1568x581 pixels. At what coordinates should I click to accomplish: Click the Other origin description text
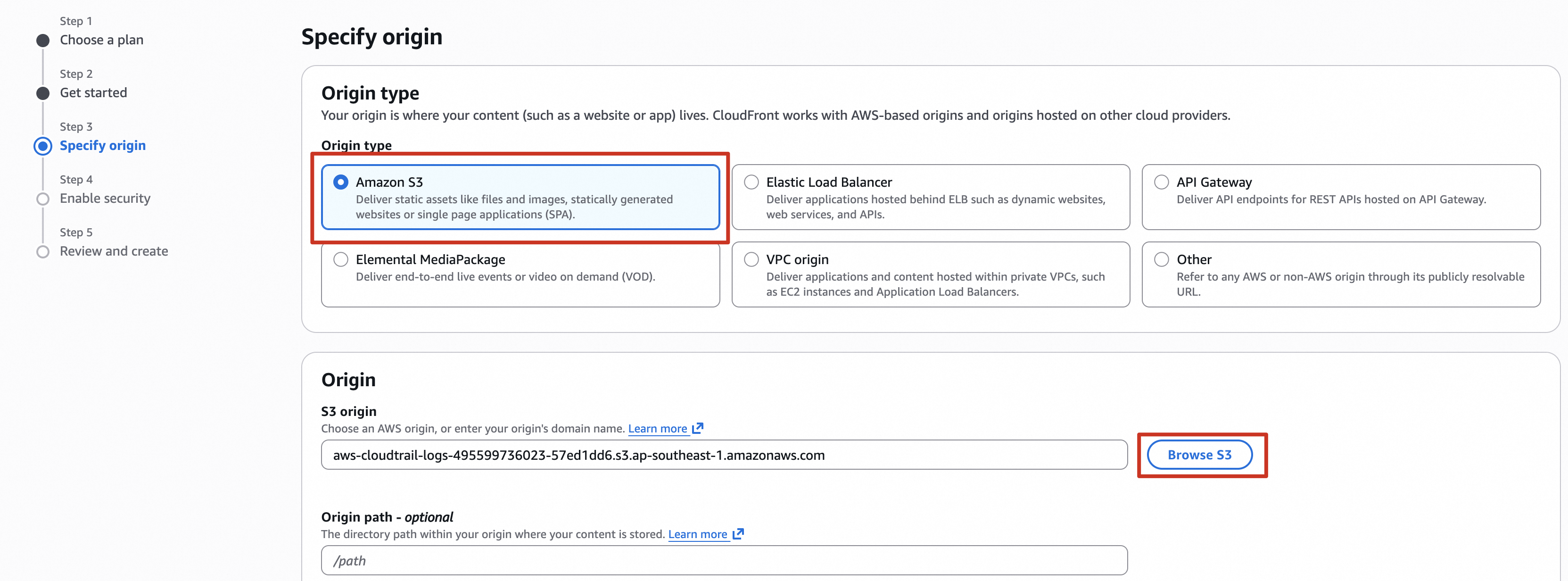1350,284
